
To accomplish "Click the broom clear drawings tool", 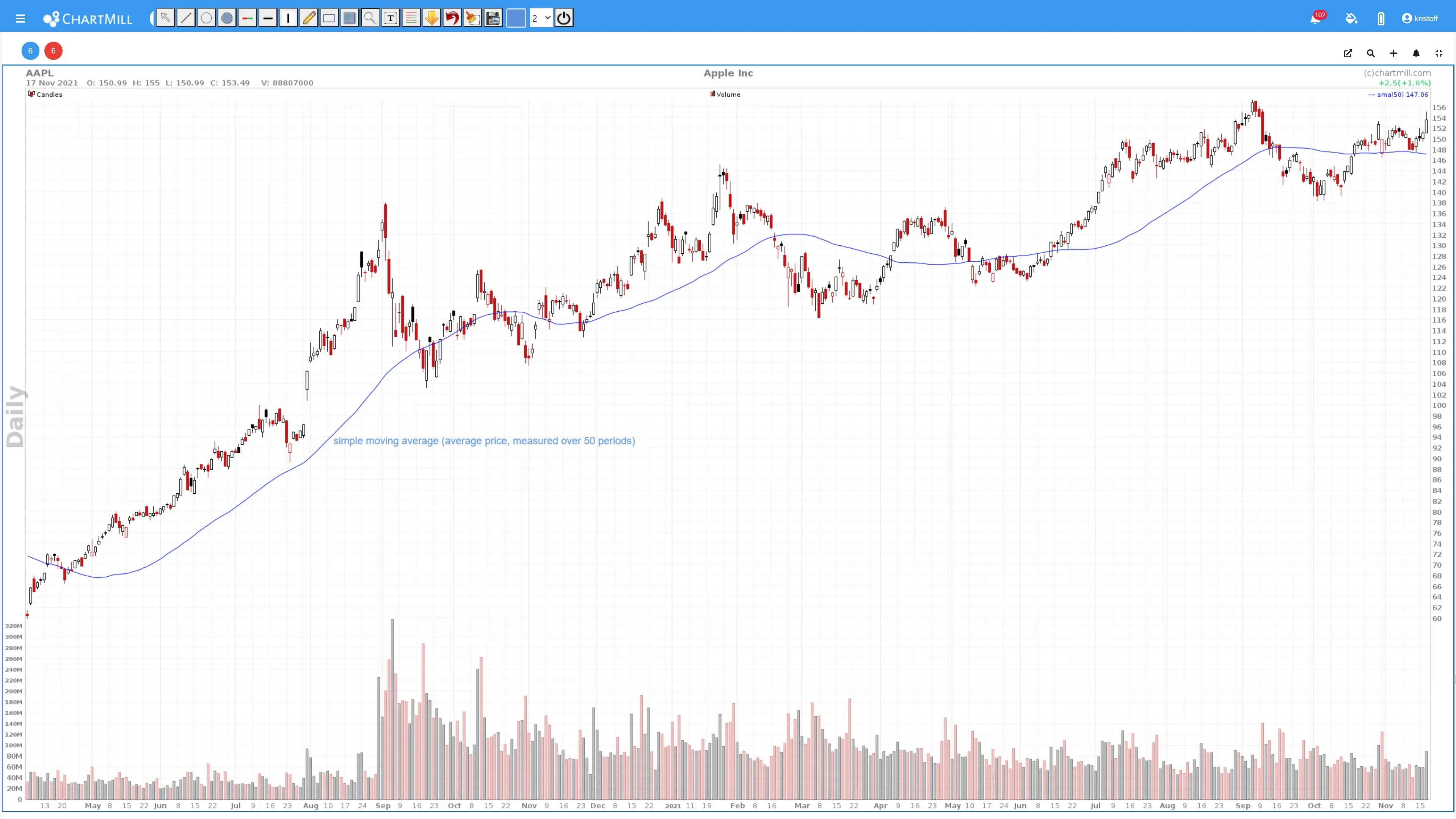I will (472, 18).
